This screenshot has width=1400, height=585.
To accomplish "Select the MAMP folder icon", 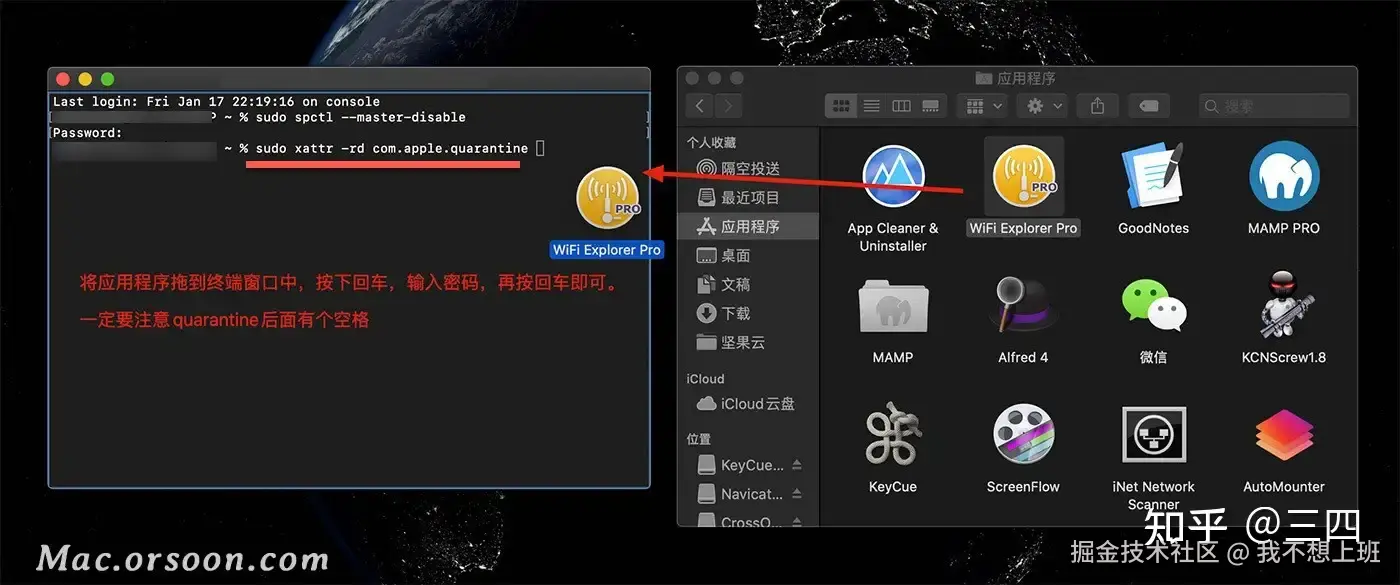I will (893, 305).
